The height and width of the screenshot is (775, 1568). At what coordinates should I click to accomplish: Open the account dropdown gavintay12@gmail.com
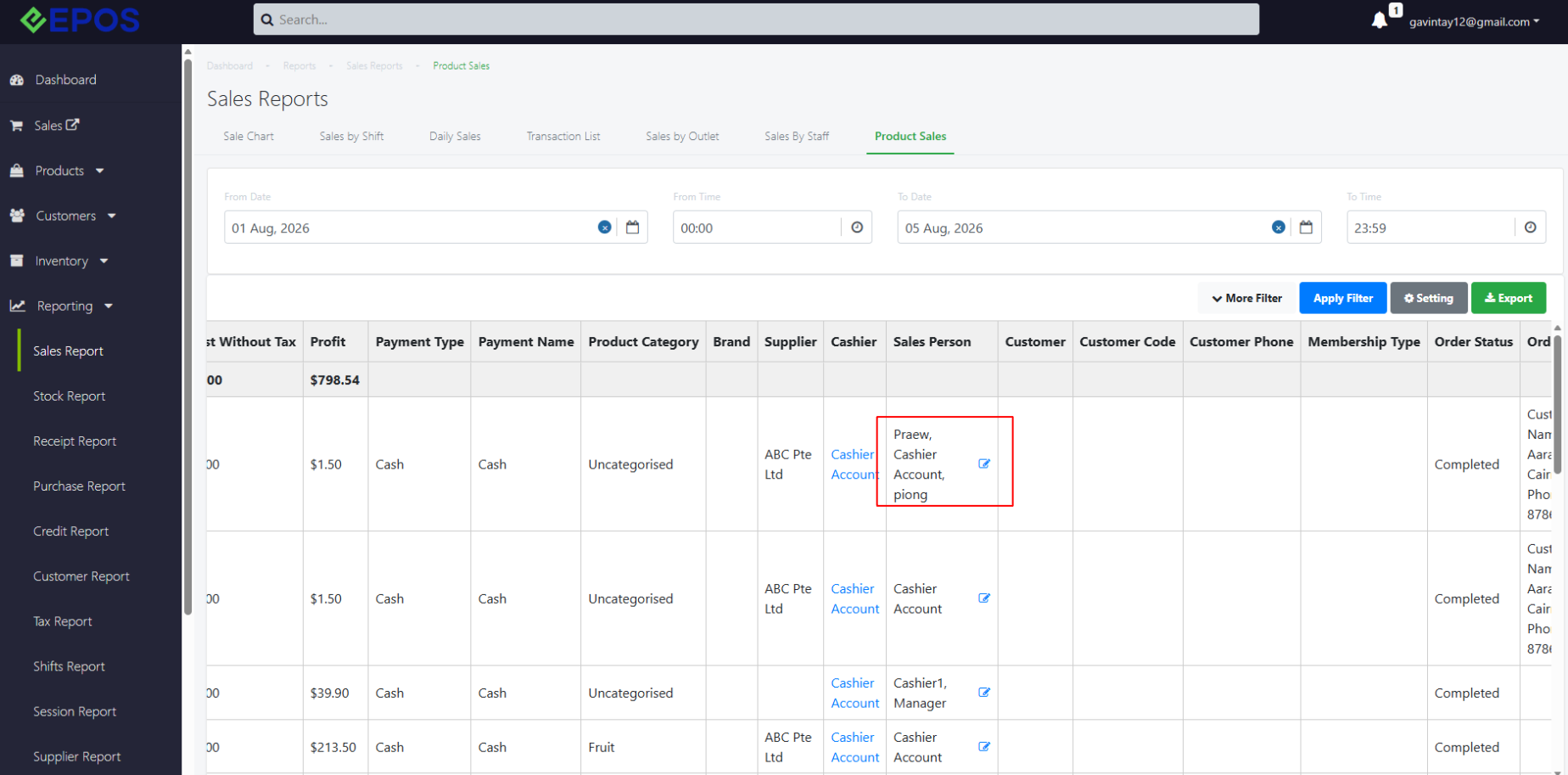coord(1474,22)
